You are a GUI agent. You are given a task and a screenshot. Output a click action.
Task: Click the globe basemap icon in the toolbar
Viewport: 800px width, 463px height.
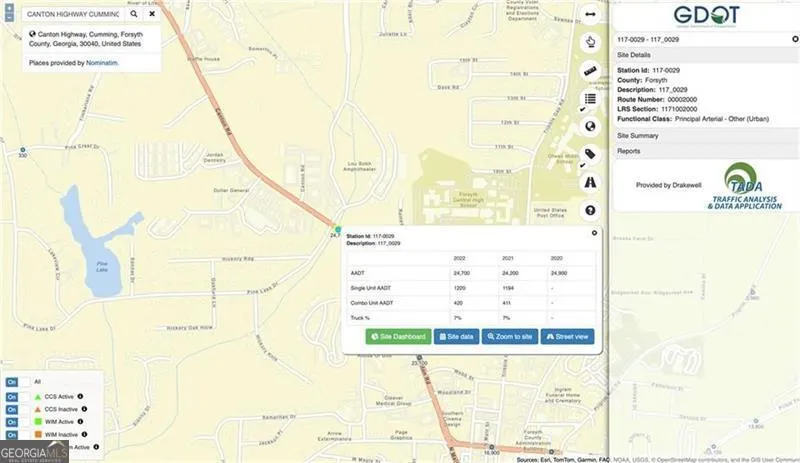[590, 126]
